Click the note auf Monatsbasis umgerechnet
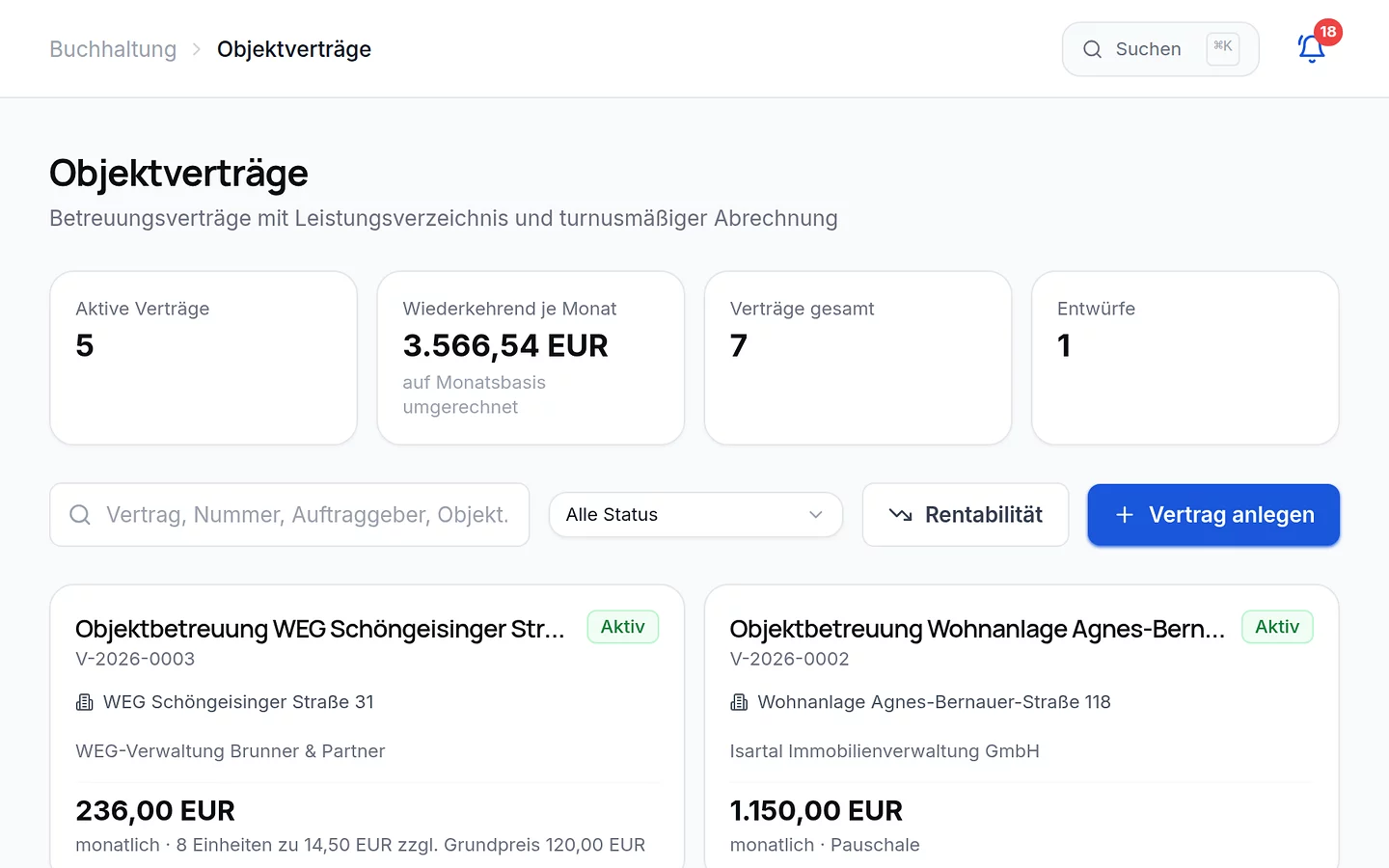The height and width of the screenshot is (868, 1389). (475, 394)
